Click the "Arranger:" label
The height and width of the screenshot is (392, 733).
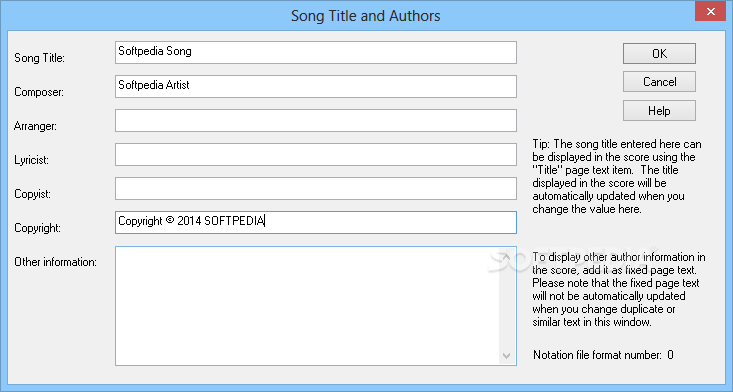(x=36, y=126)
